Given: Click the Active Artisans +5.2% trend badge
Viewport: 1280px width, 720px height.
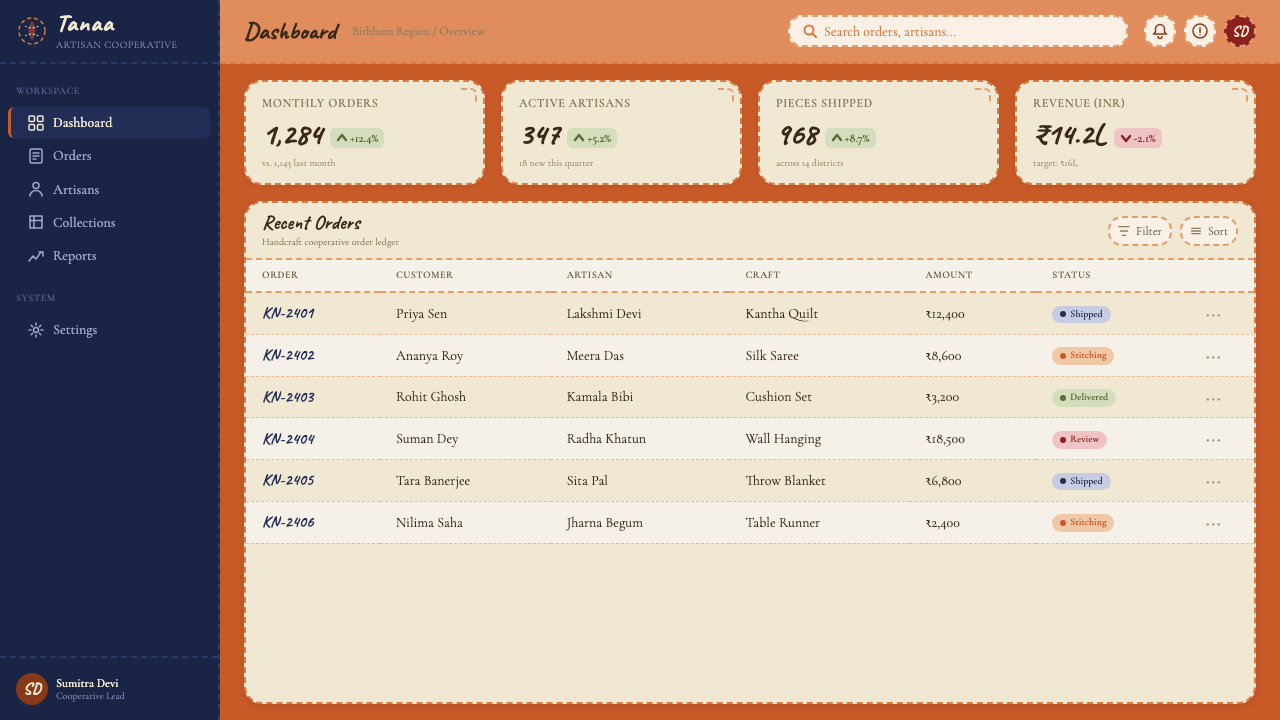Looking at the screenshot, I should pos(592,138).
